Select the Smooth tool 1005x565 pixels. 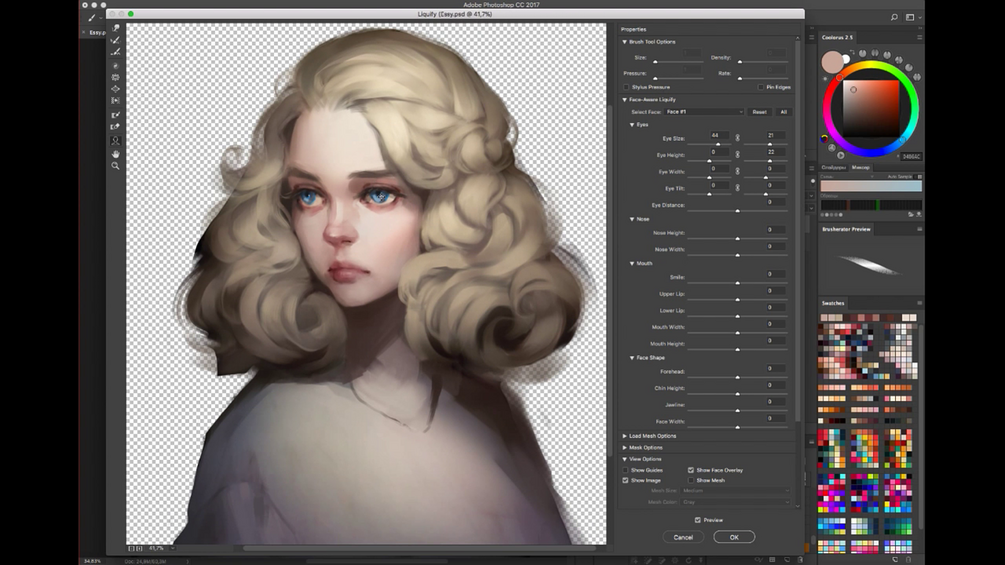coord(115,52)
